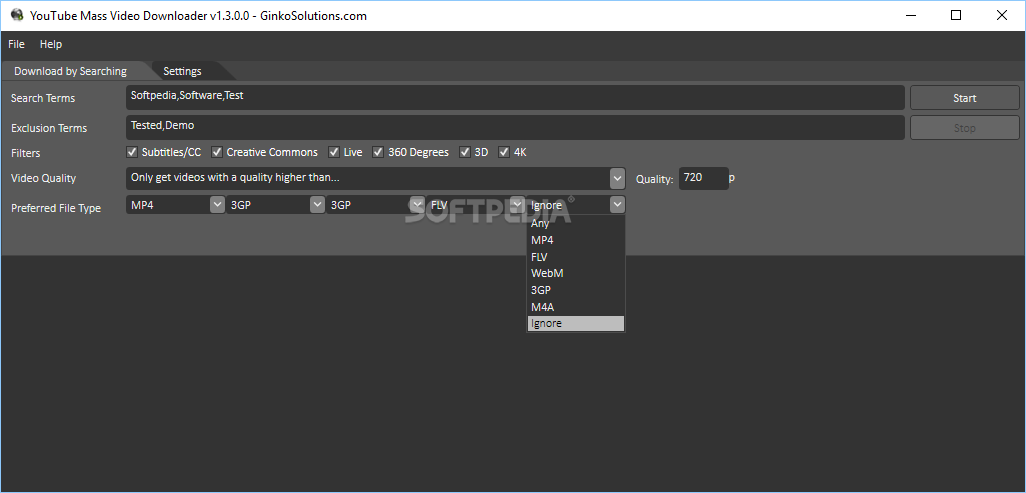Choose 3GP in the open dropdown list
1026x493 pixels.
[x=576, y=289]
